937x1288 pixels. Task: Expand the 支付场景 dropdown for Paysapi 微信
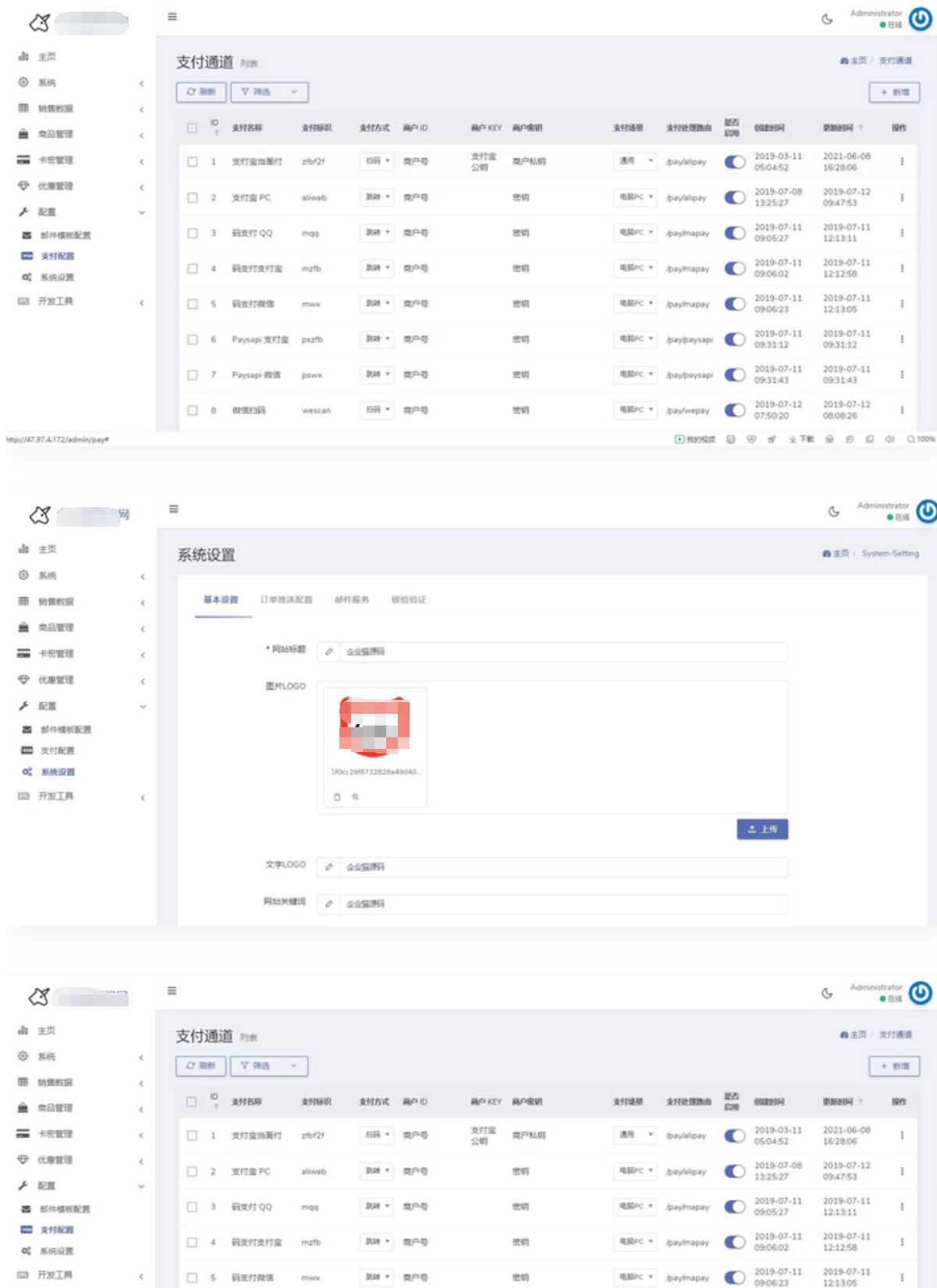pos(635,374)
